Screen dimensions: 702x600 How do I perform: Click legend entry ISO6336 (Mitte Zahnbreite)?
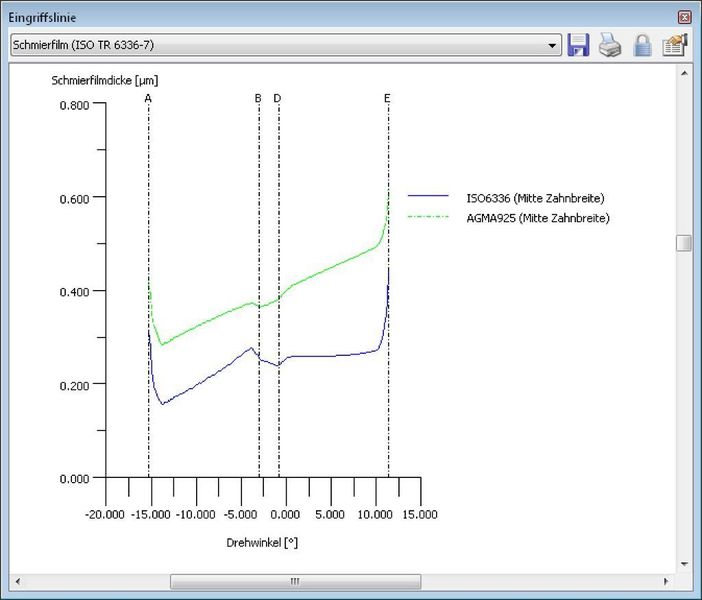535,198
